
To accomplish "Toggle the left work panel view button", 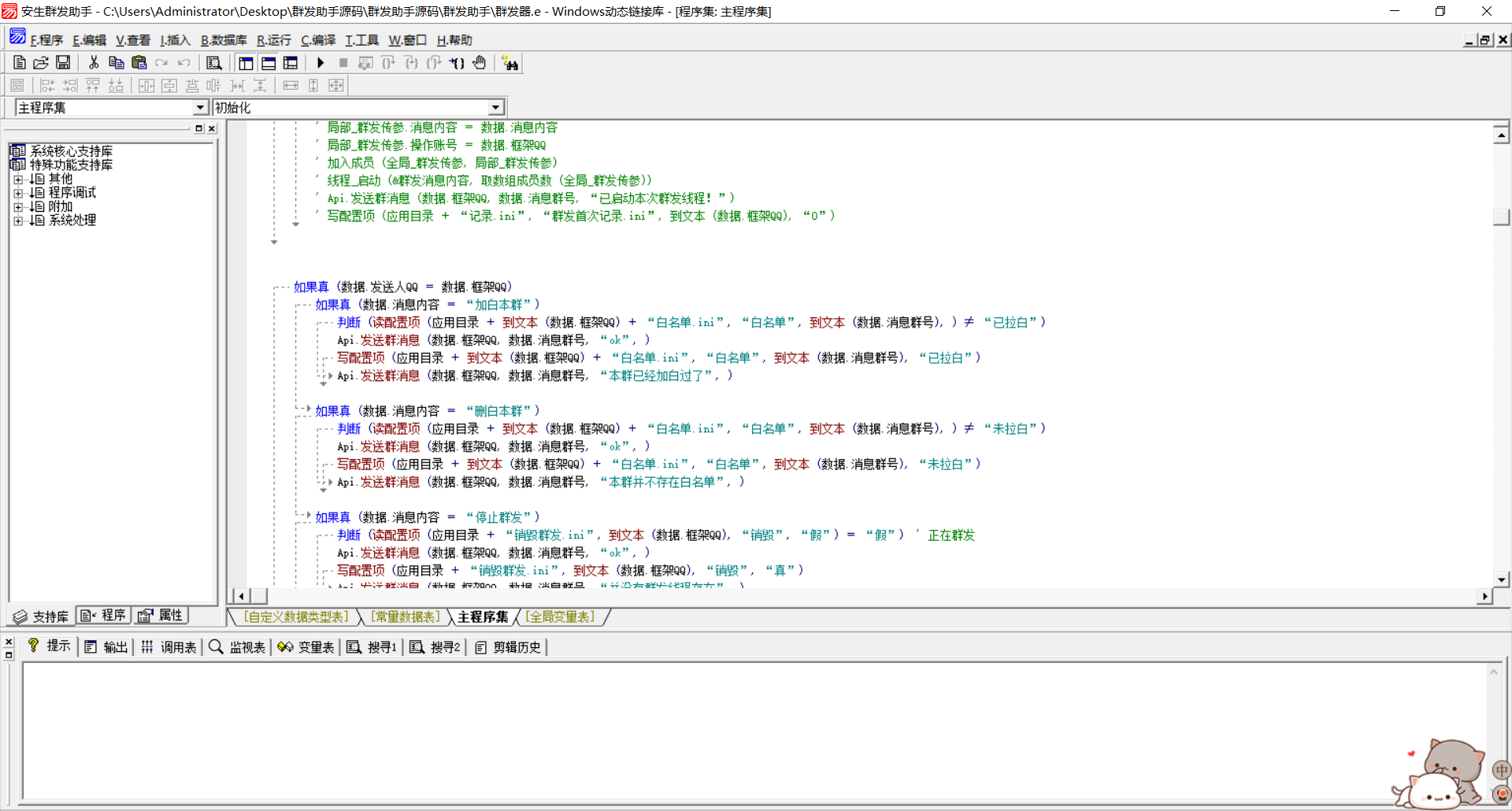I will tap(246, 63).
